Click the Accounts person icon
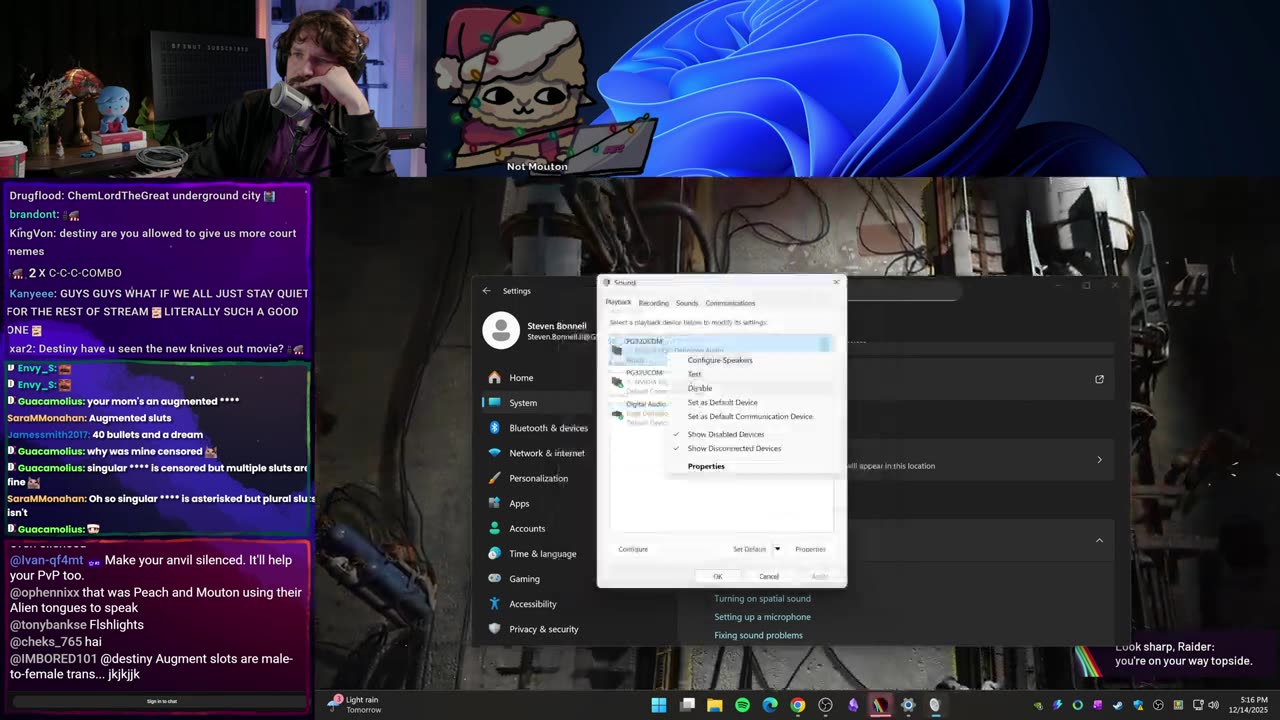 coord(494,528)
